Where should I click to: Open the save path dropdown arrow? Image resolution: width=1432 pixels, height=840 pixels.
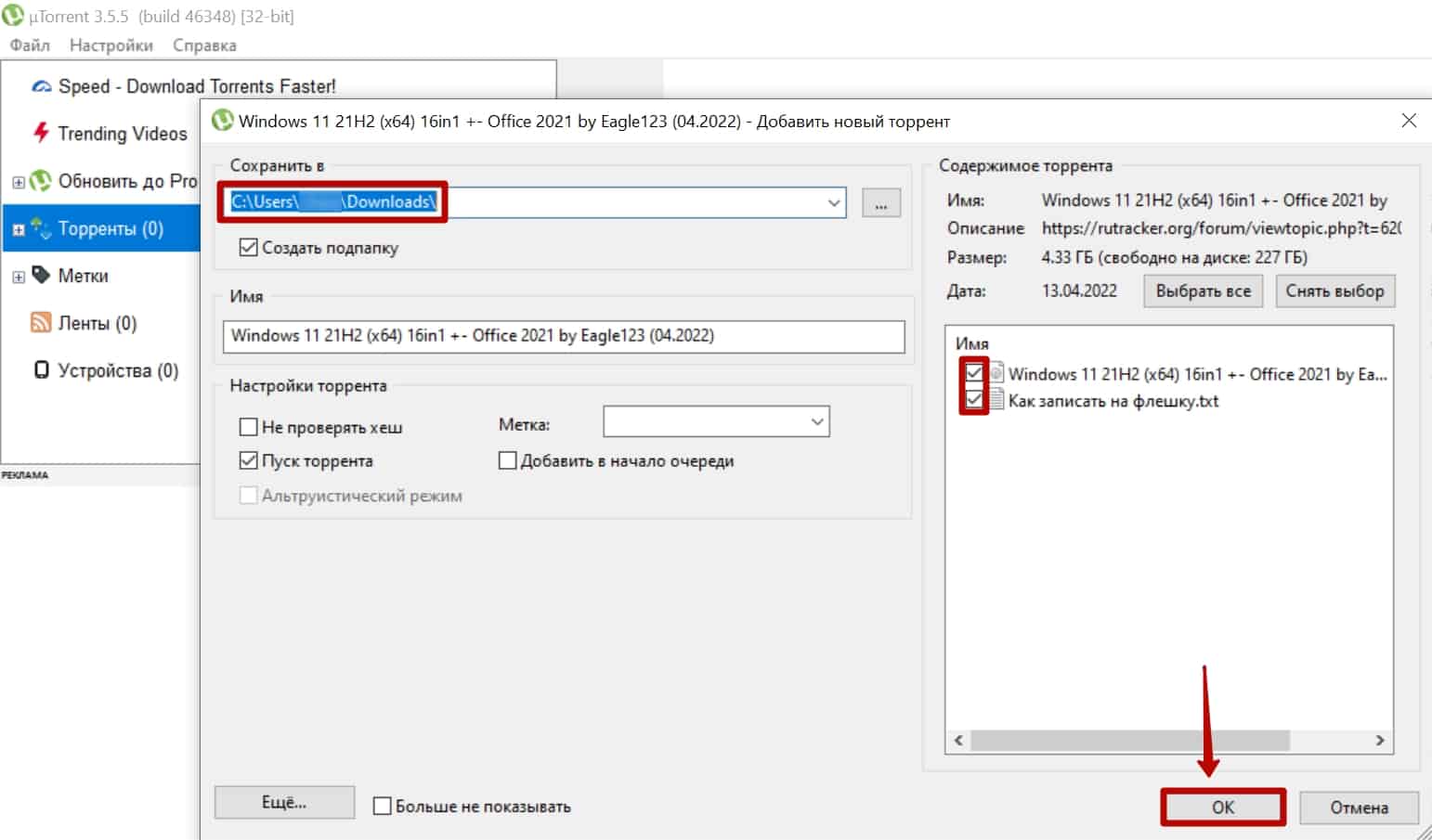click(x=833, y=202)
